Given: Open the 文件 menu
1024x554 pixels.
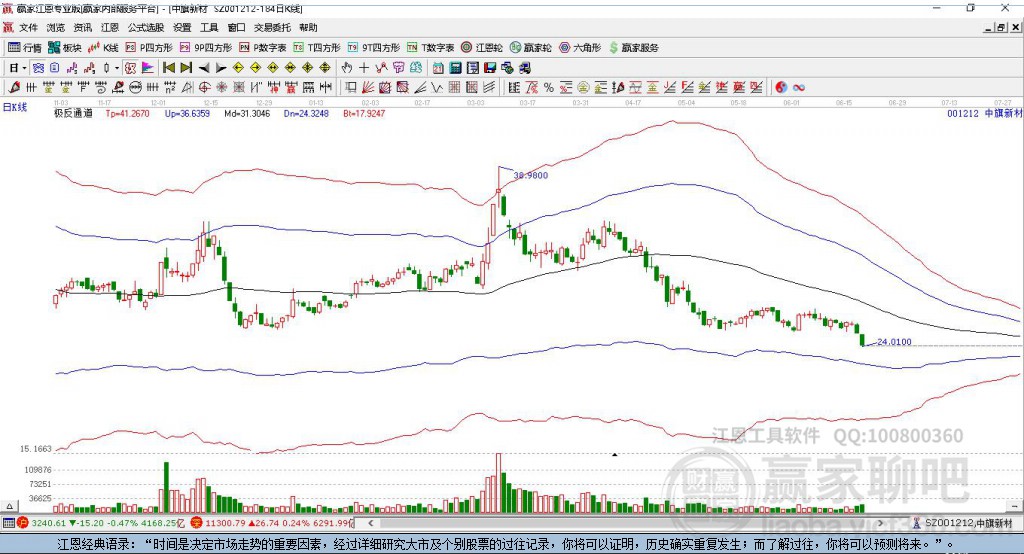Looking at the screenshot, I should click(x=28, y=27).
